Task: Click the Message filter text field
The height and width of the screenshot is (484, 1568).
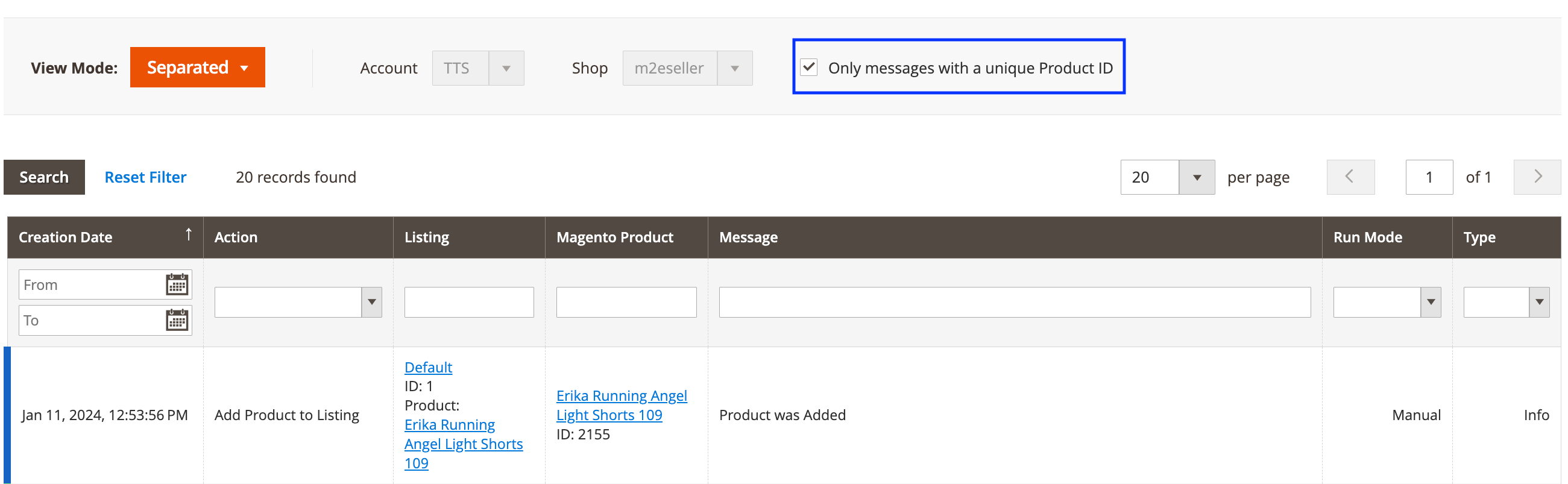Action: coord(1014,302)
